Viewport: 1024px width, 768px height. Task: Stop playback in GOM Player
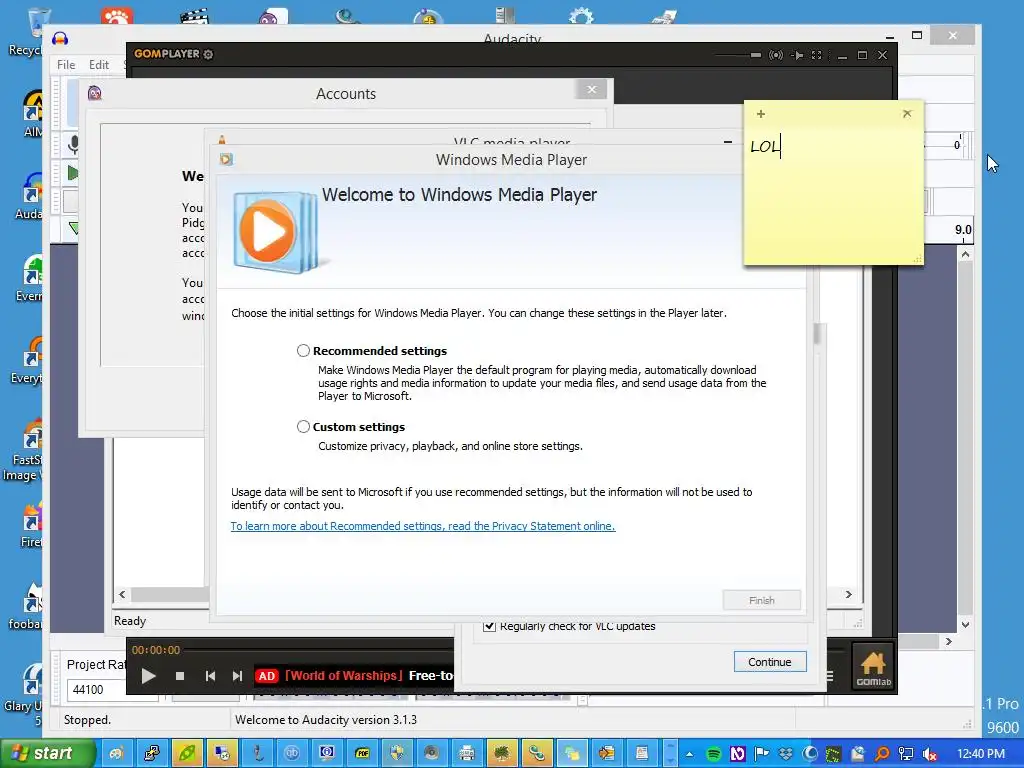[180, 676]
